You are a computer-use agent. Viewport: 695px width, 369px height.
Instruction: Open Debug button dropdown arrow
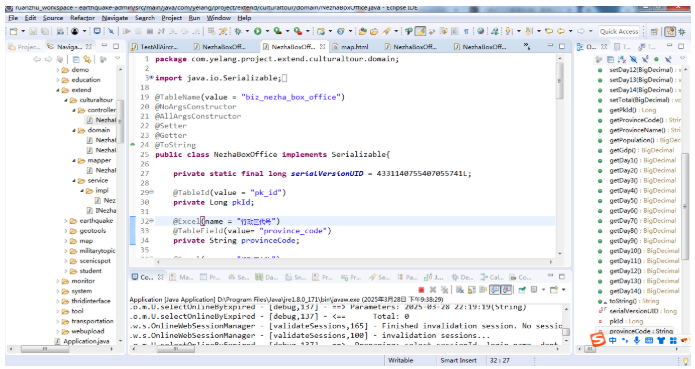tap(247, 31)
